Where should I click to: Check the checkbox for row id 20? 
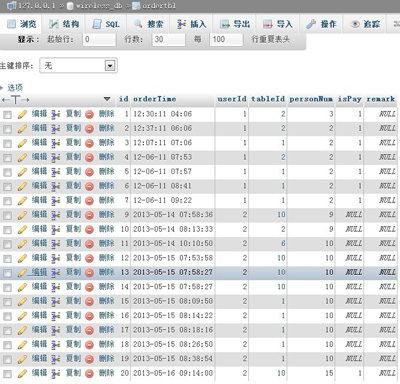point(7,374)
